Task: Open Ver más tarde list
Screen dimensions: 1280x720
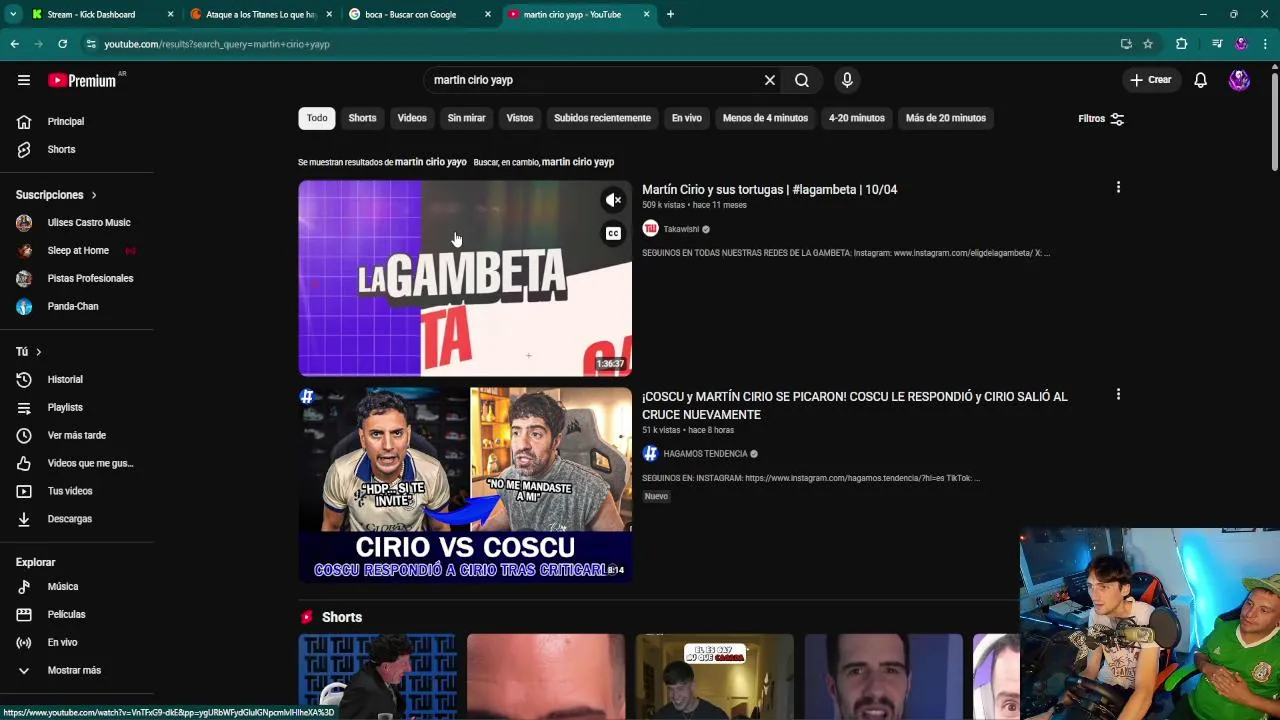Action: (x=77, y=435)
